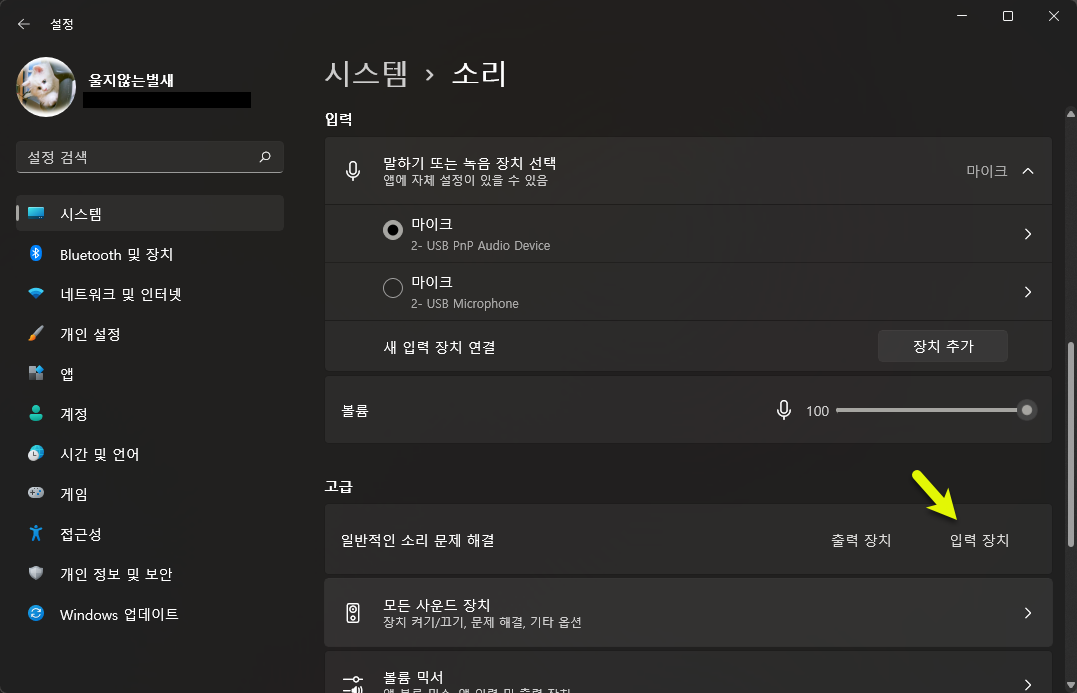
Task: Click the 개인 설정 paintbrush icon
Action: (36, 333)
